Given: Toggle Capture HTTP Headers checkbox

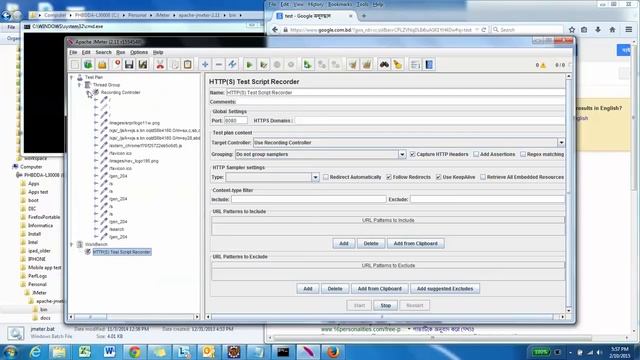Looking at the screenshot, I should tap(412, 154).
